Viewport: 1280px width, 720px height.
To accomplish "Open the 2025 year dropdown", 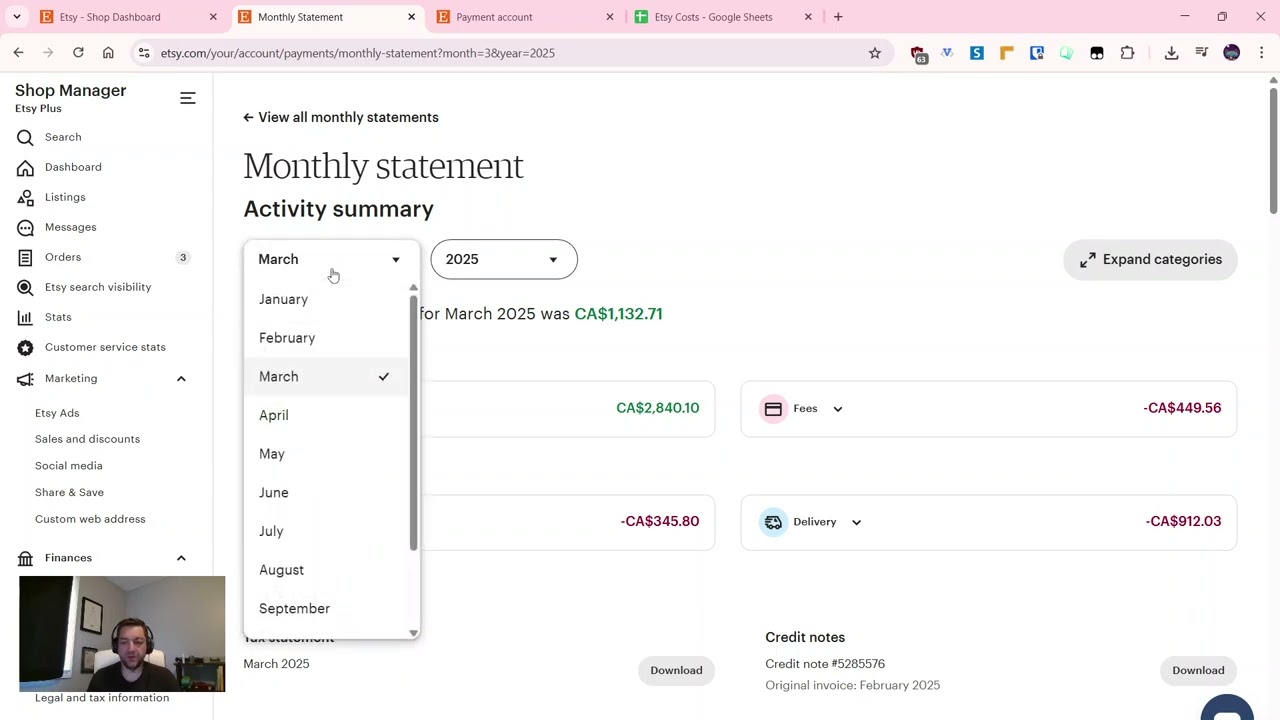I will [x=504, y=259].
